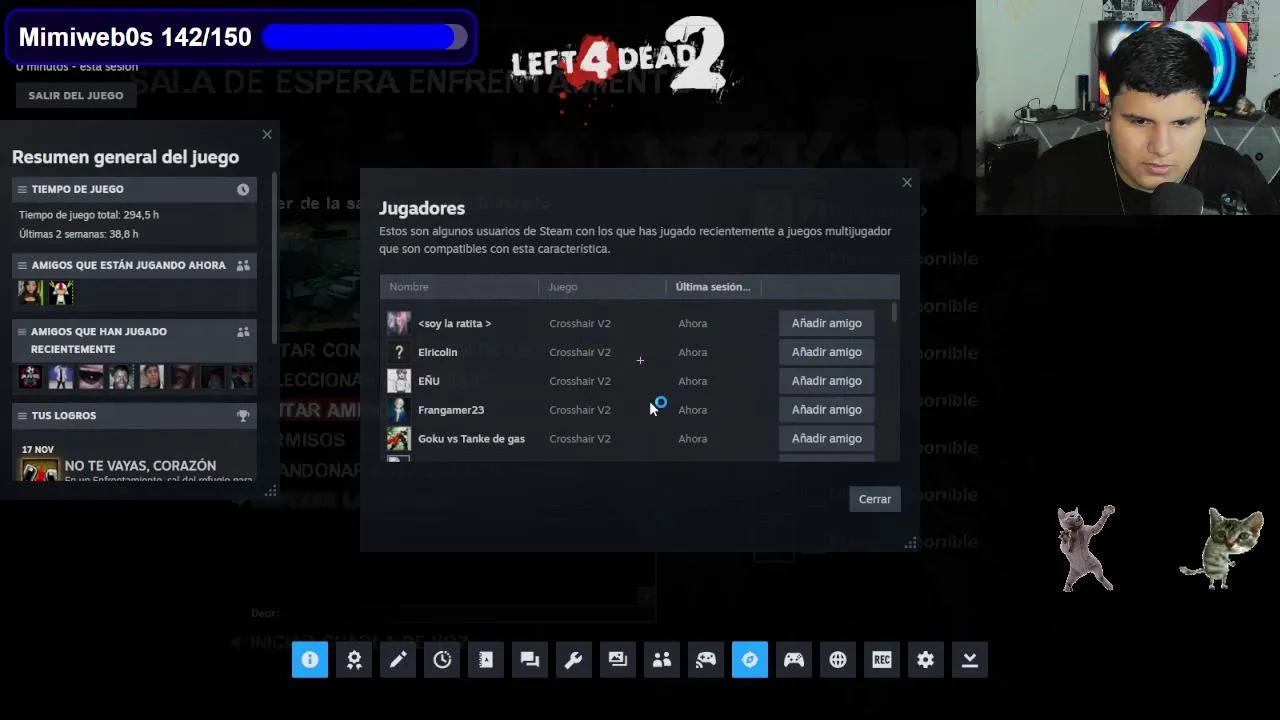Sort players by the Nombre column header

[459, 287]
